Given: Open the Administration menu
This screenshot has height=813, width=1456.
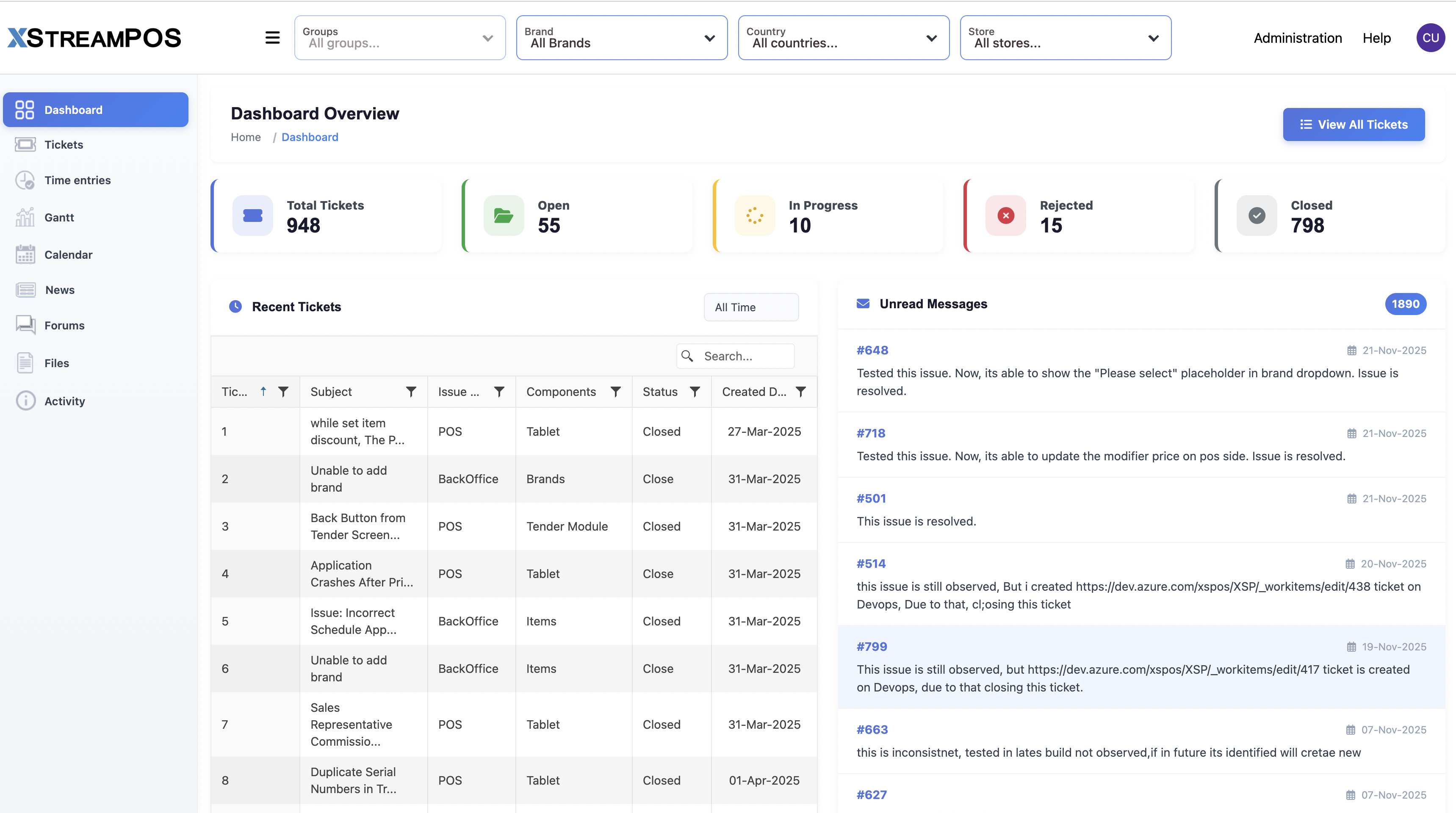Looking at the screenshot, I should 1298,38.
